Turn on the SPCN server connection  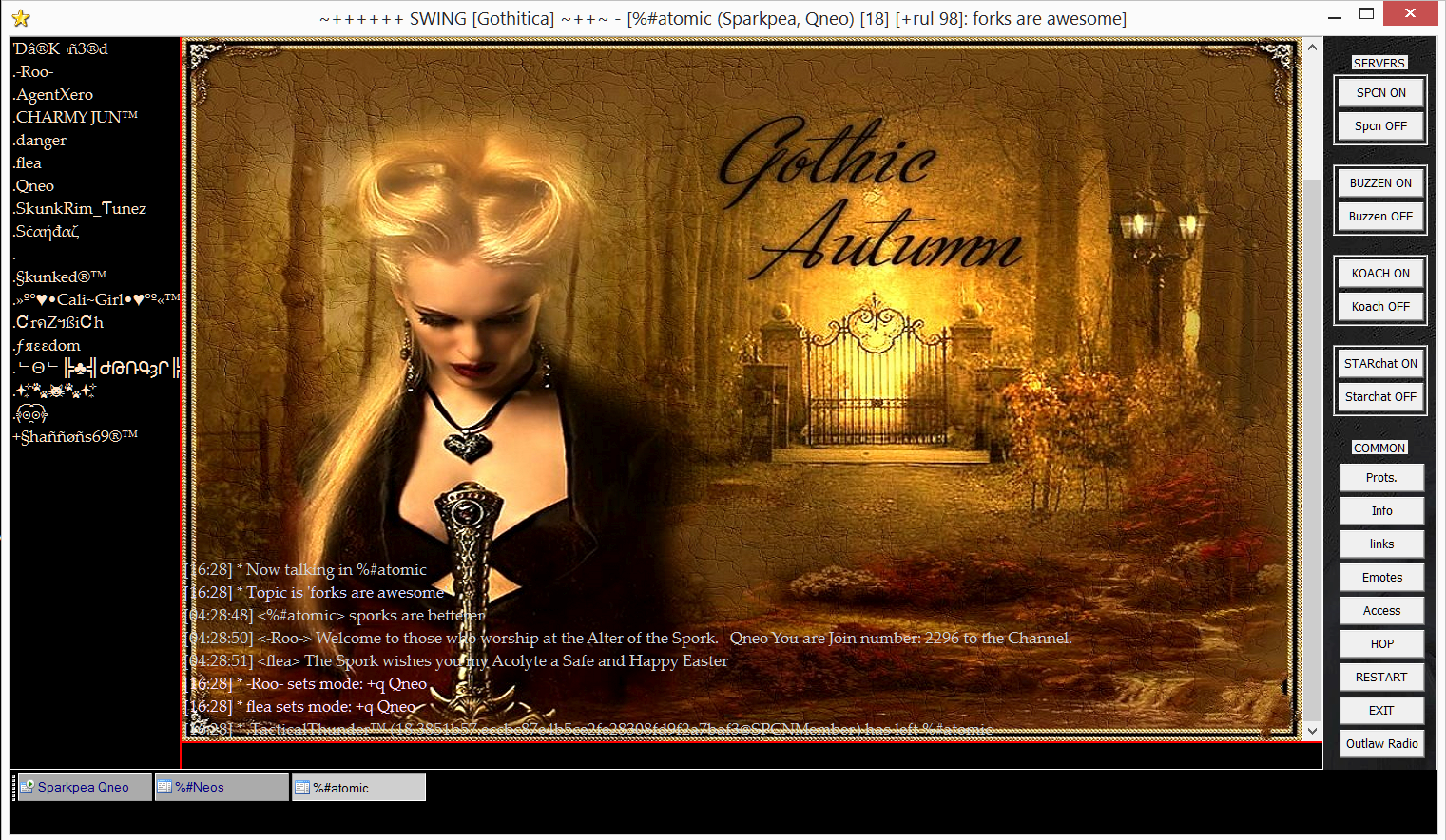pyautogui.click(x=1380, y=93)
